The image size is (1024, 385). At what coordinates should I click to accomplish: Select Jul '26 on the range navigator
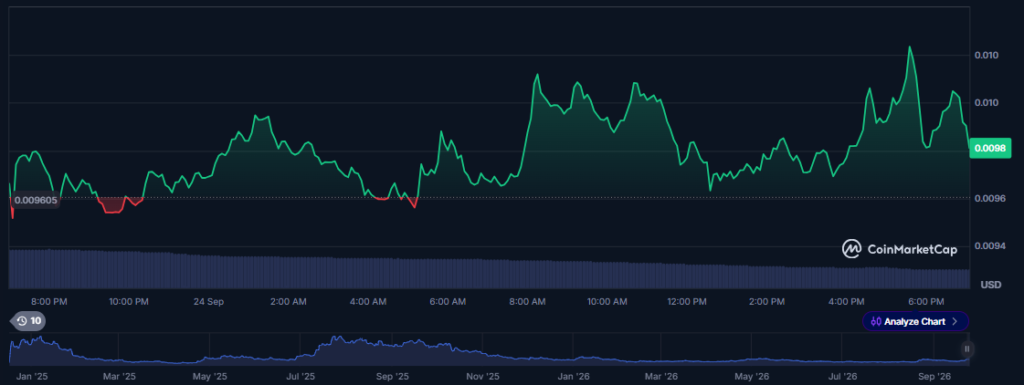(x=843, y=377)
